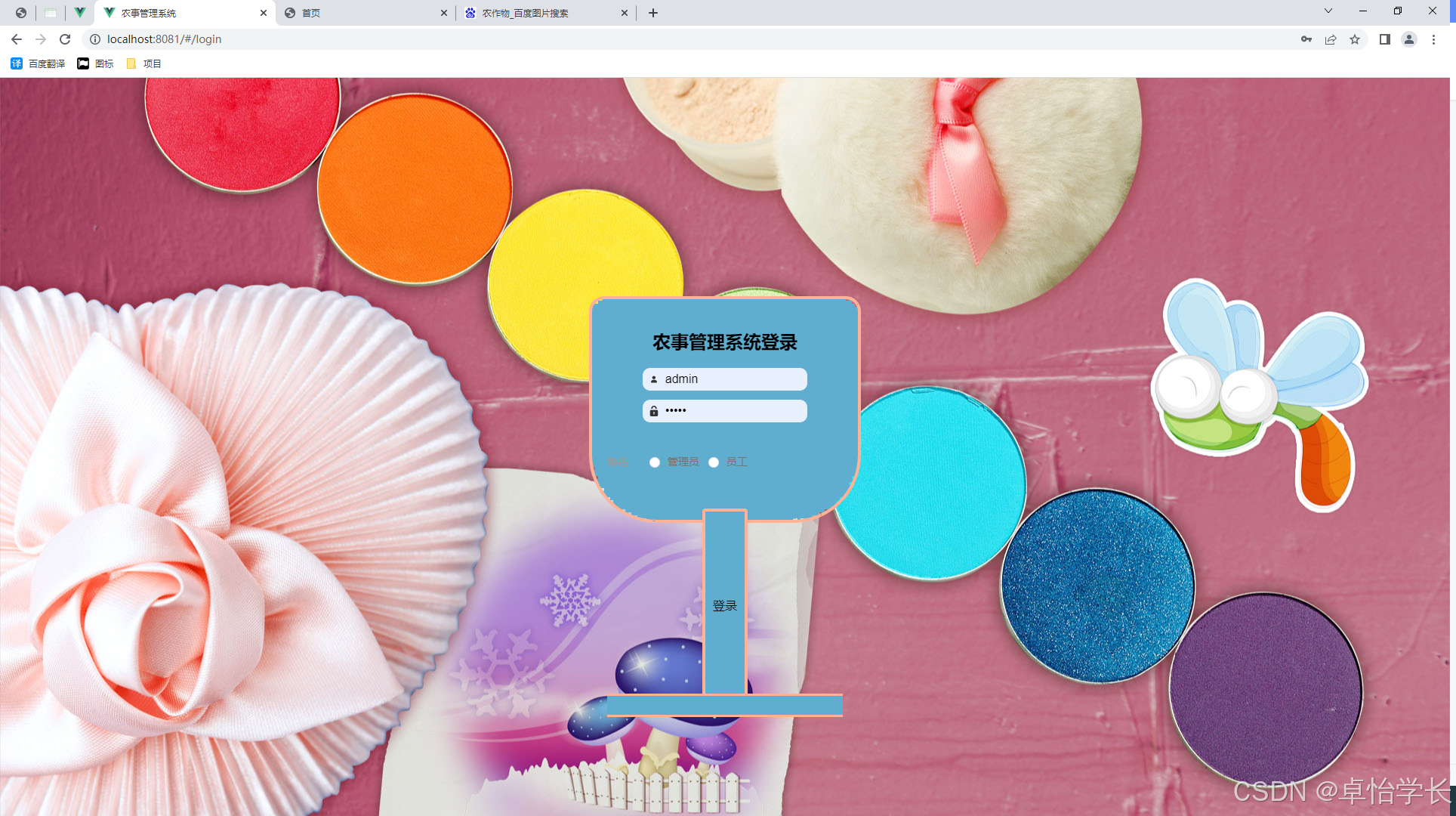This screenshot has width=1456, height=816.
Task: Open saved passwords key icon
Action: coord(1306,39)
